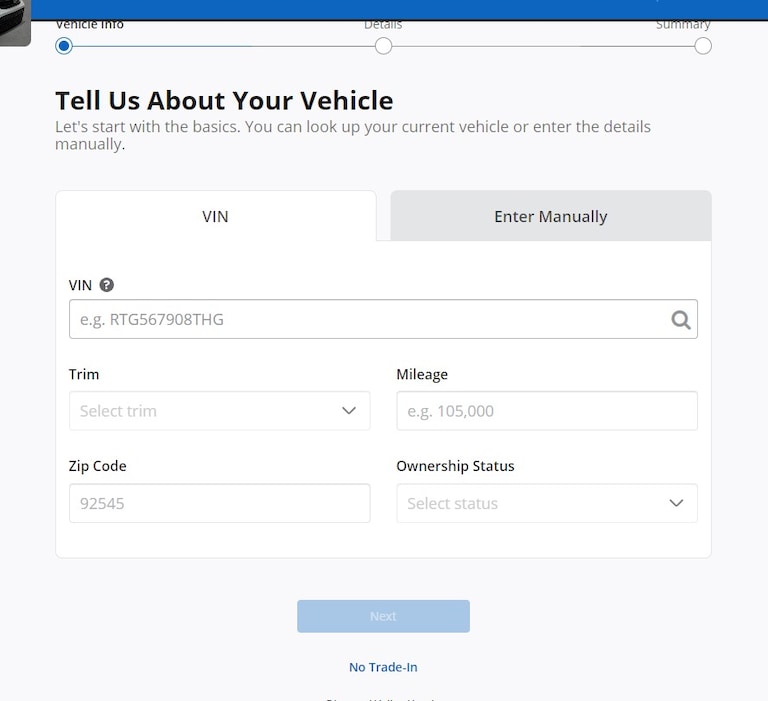Select the Summary step circle

(703, 46)
